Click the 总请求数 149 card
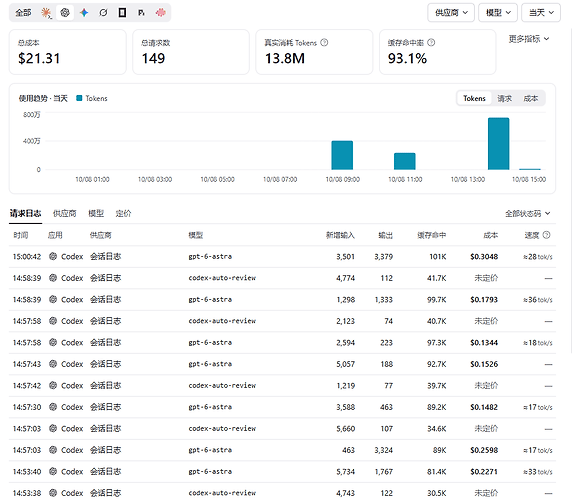Screen dimensions: 572x500 coord(191,52)
